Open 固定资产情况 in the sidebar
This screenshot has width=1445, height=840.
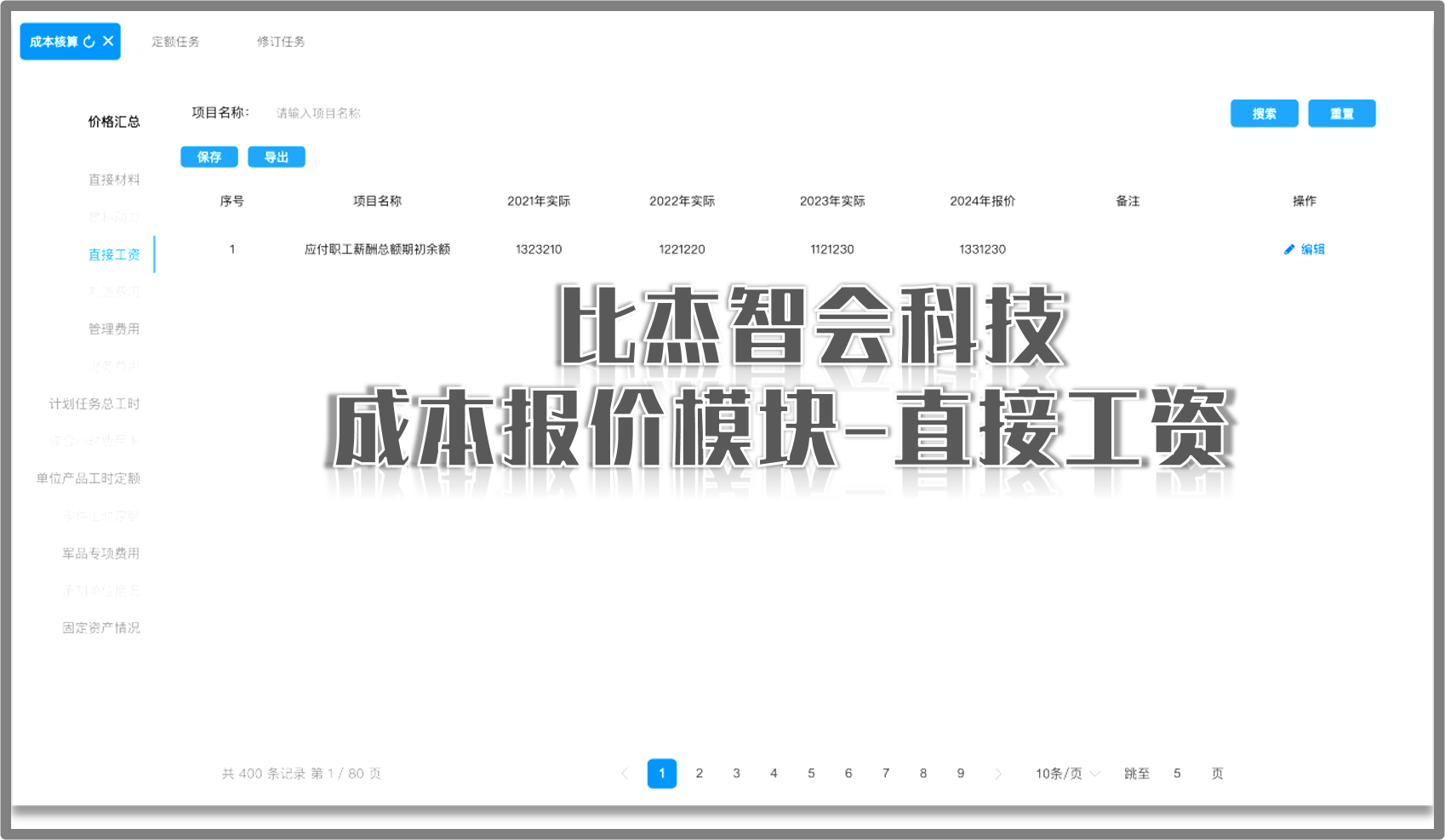point(101,627)
